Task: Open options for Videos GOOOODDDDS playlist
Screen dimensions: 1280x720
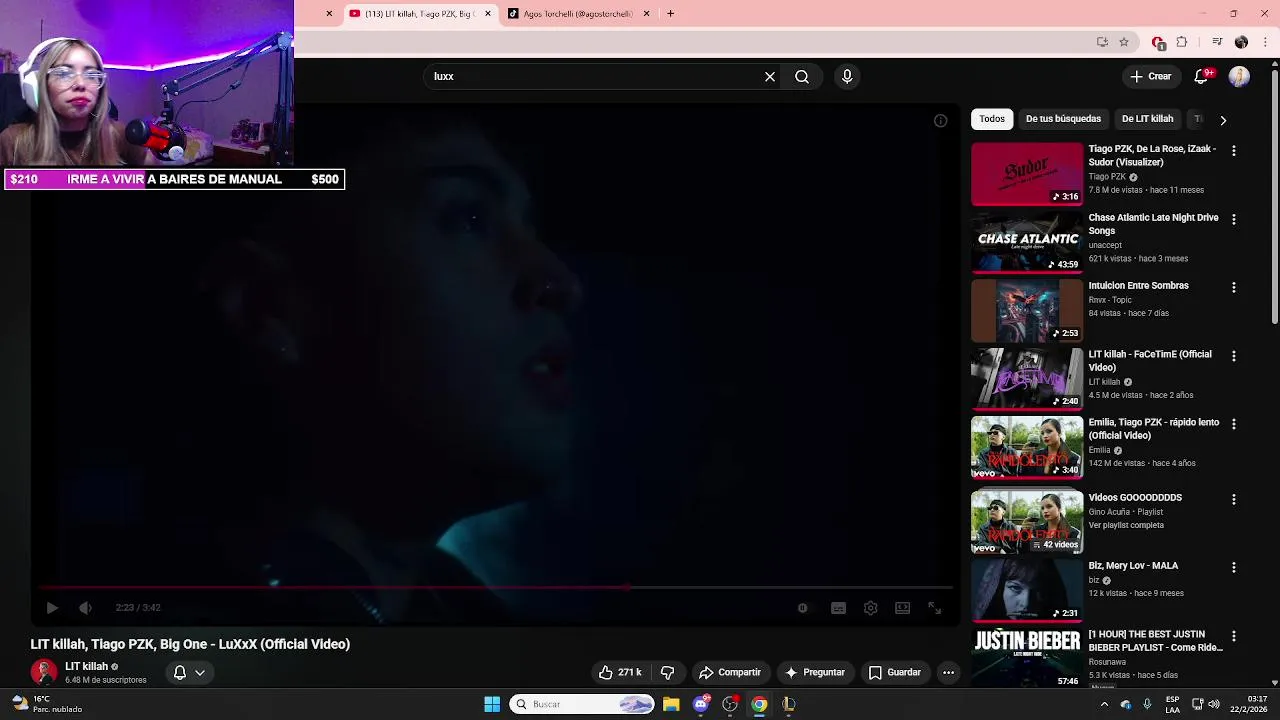Action: coord(1233,499)
